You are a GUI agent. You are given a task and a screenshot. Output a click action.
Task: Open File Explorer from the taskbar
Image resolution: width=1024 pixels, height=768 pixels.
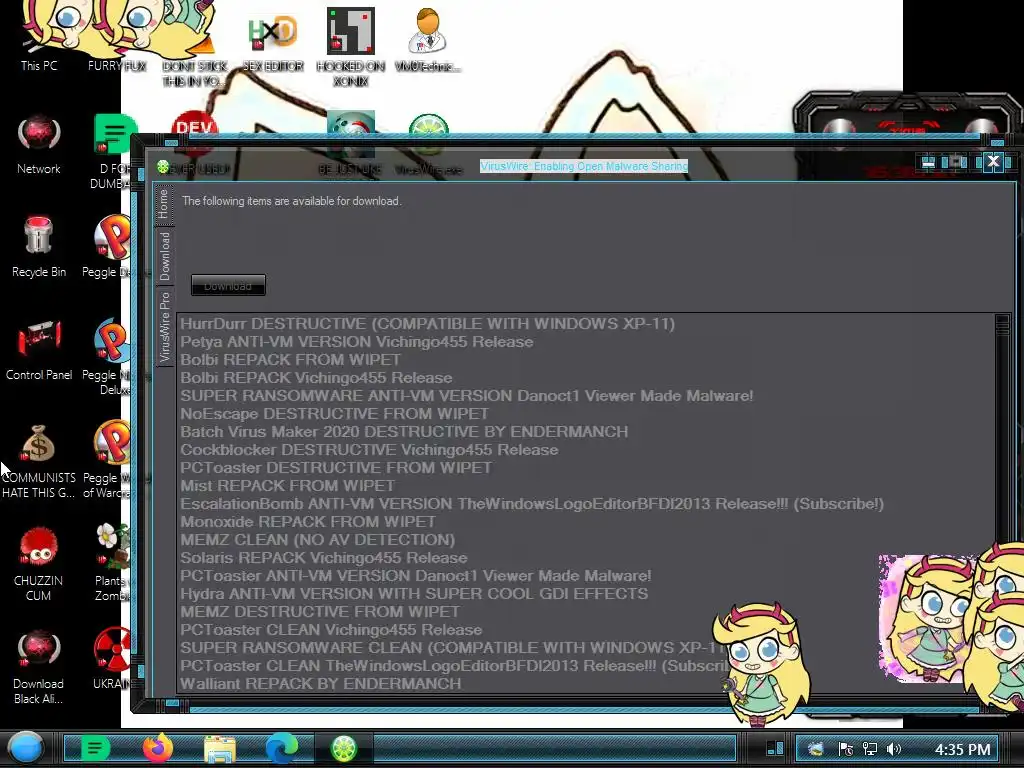(x=220, y=749)
